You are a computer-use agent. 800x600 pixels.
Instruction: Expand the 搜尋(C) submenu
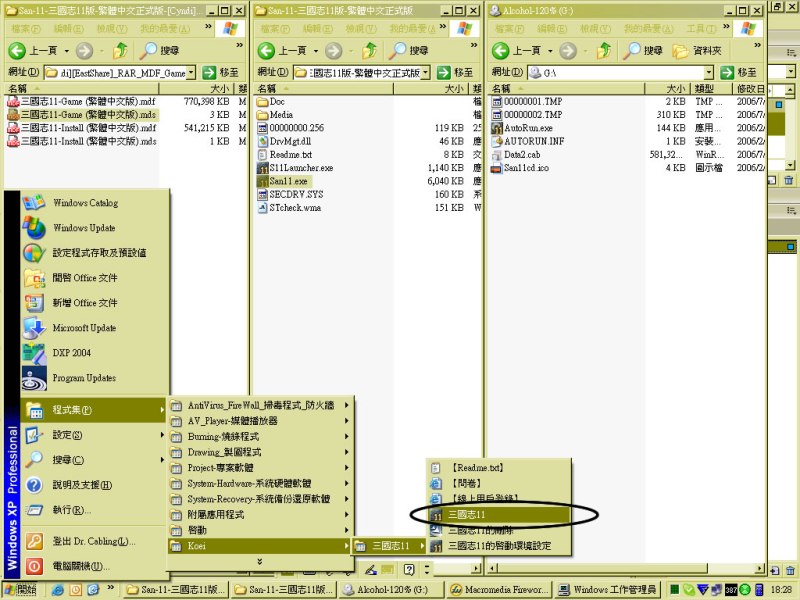94,460
